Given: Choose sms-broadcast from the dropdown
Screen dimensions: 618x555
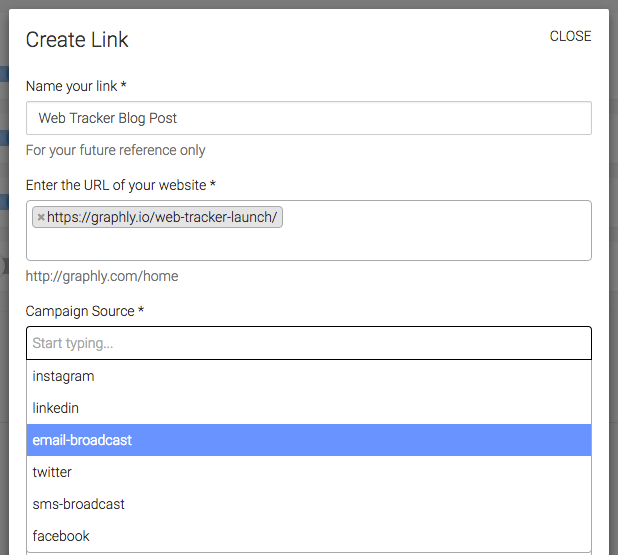Looking at the screenshot, I should (309, 504).
